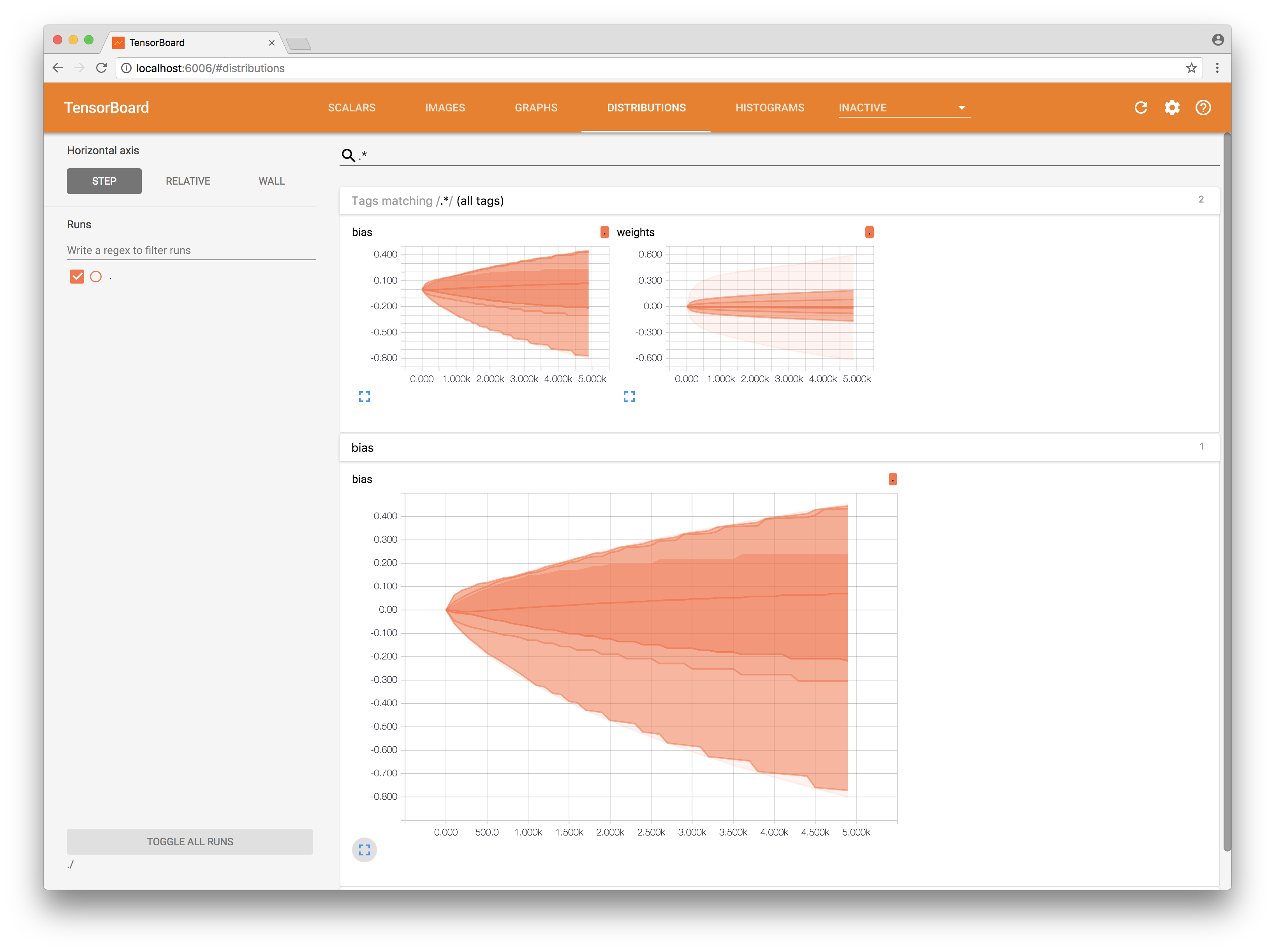The height and width of the screenshot is (952, 1275).
Task: Open the HISTOGRAMS tab
Action: [x=770, y=108]
